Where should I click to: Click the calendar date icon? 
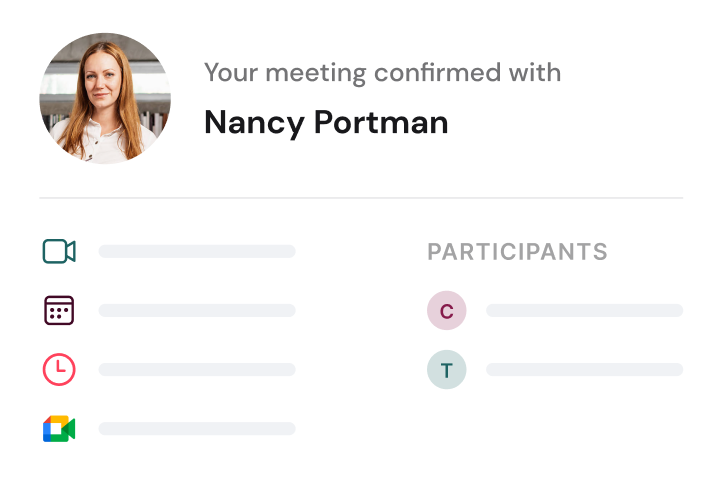[59, 310]
